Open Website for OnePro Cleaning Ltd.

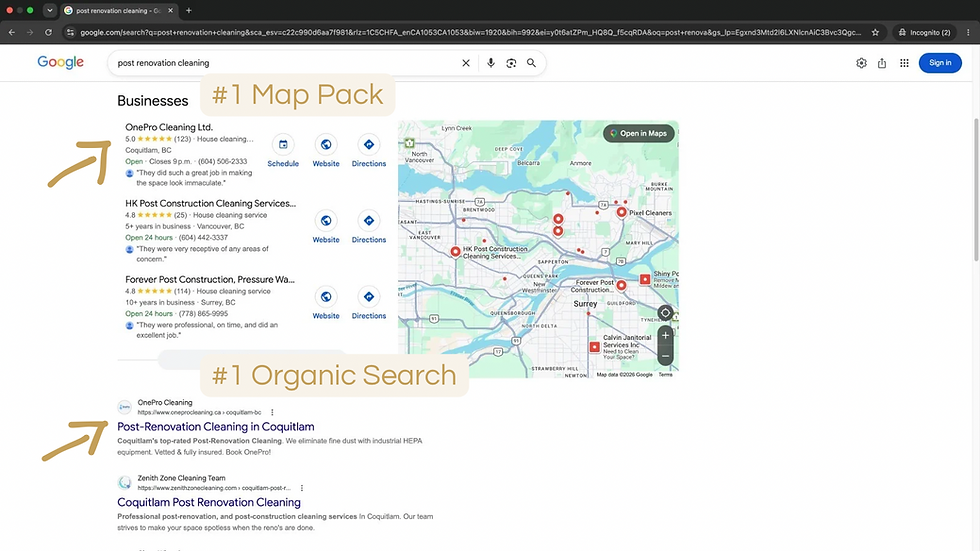326,152
